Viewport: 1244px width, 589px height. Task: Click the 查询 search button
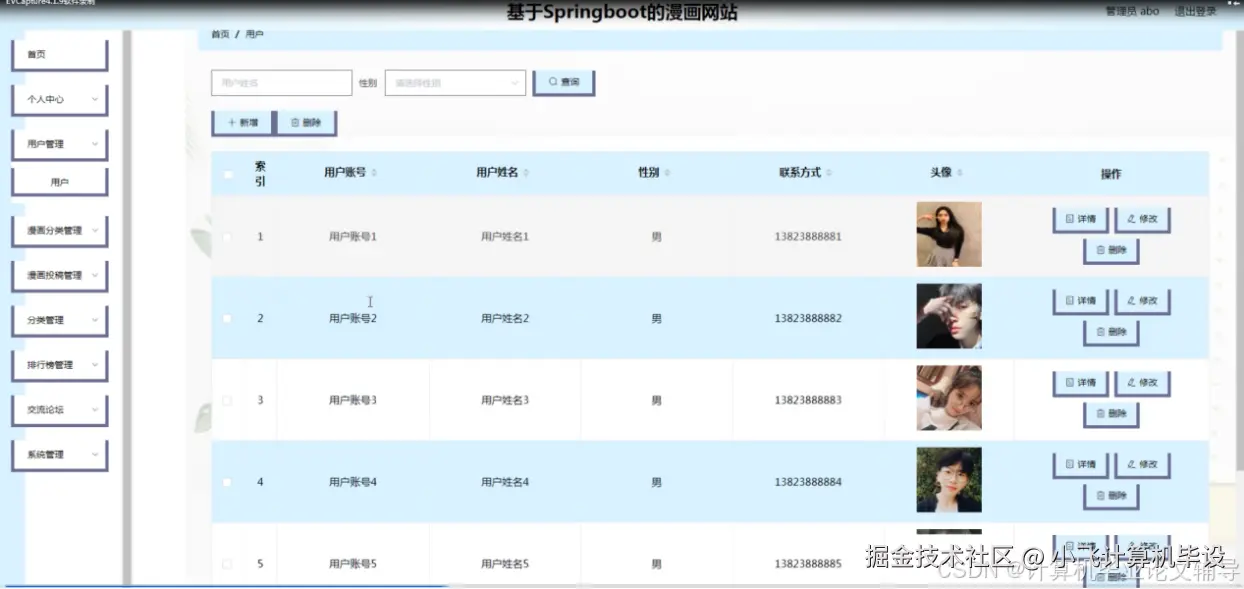pos(564,82)
